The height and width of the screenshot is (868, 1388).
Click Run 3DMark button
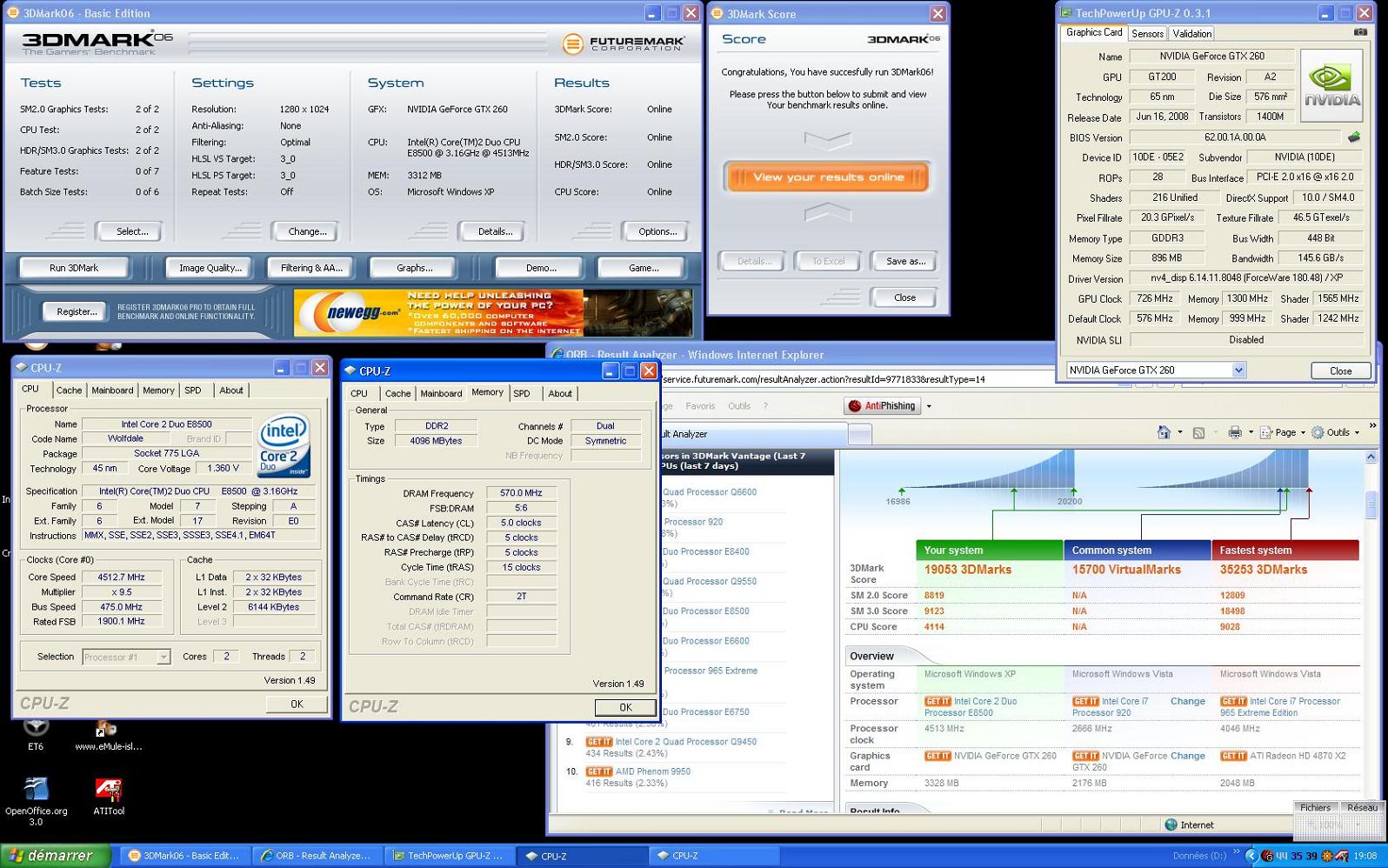(x=74, y=268)
